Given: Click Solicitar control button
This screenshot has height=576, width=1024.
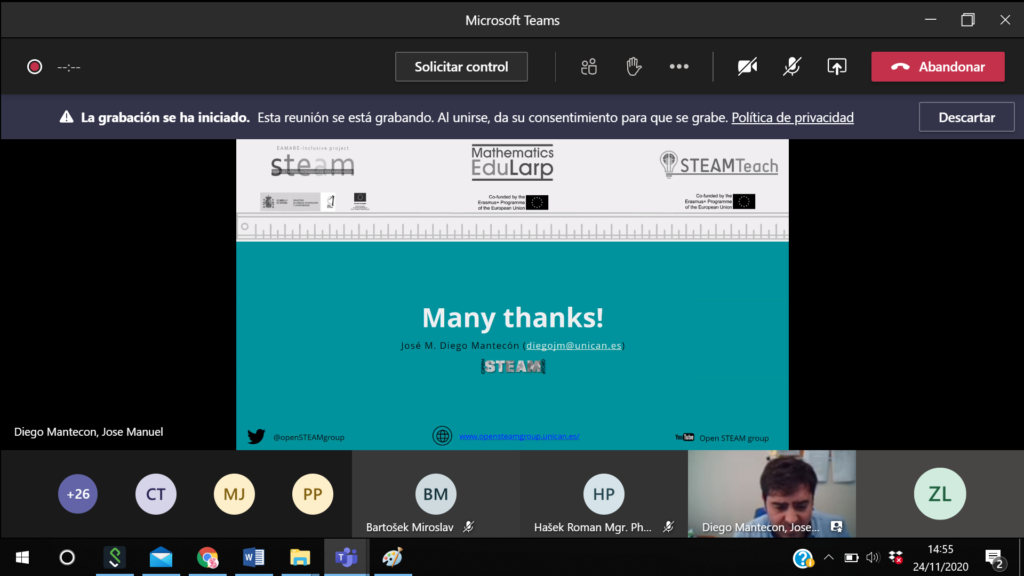Looking at the screenshot, I should [461, 67].
